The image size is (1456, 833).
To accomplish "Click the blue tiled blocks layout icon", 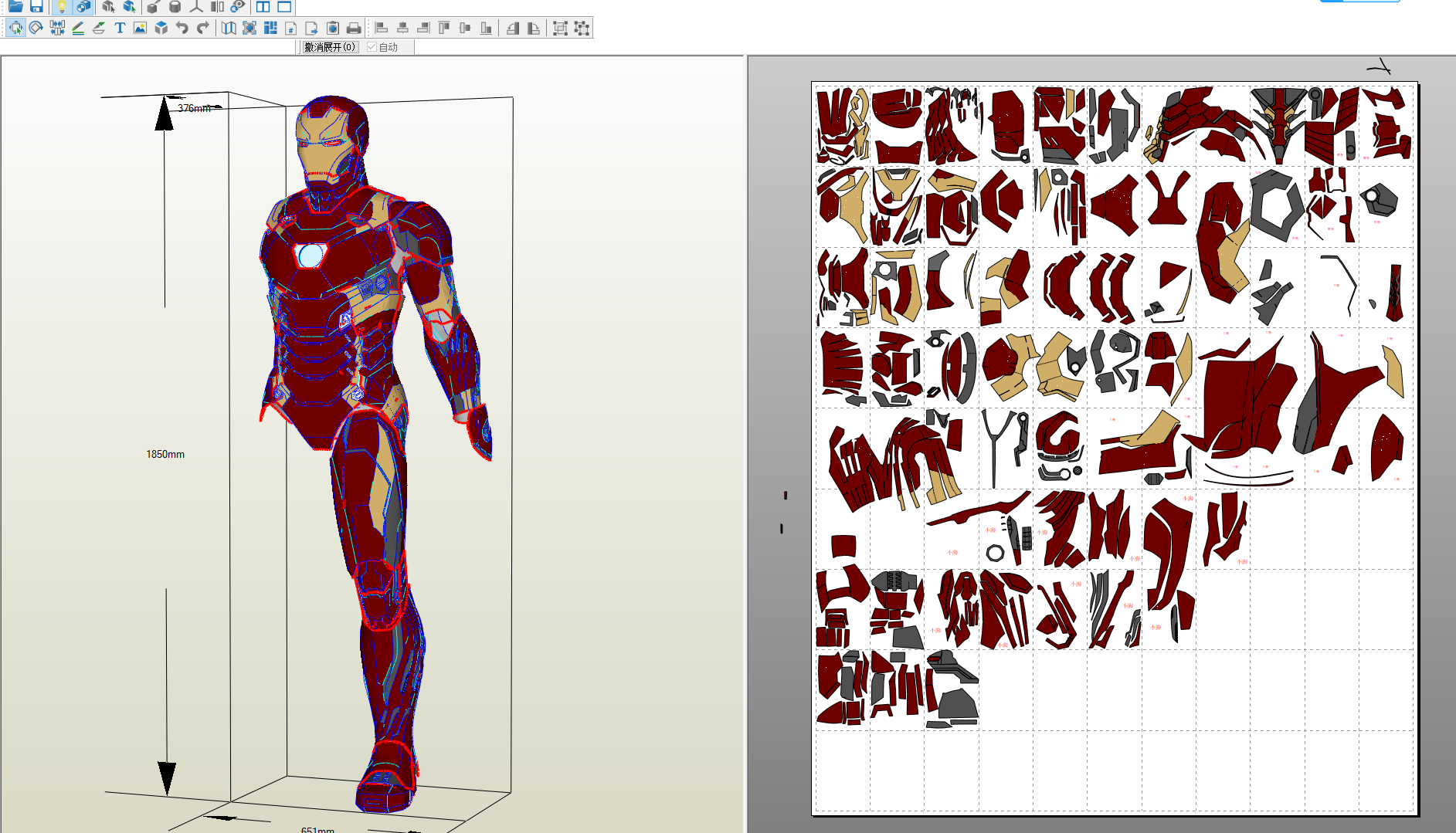I will 270,29.
